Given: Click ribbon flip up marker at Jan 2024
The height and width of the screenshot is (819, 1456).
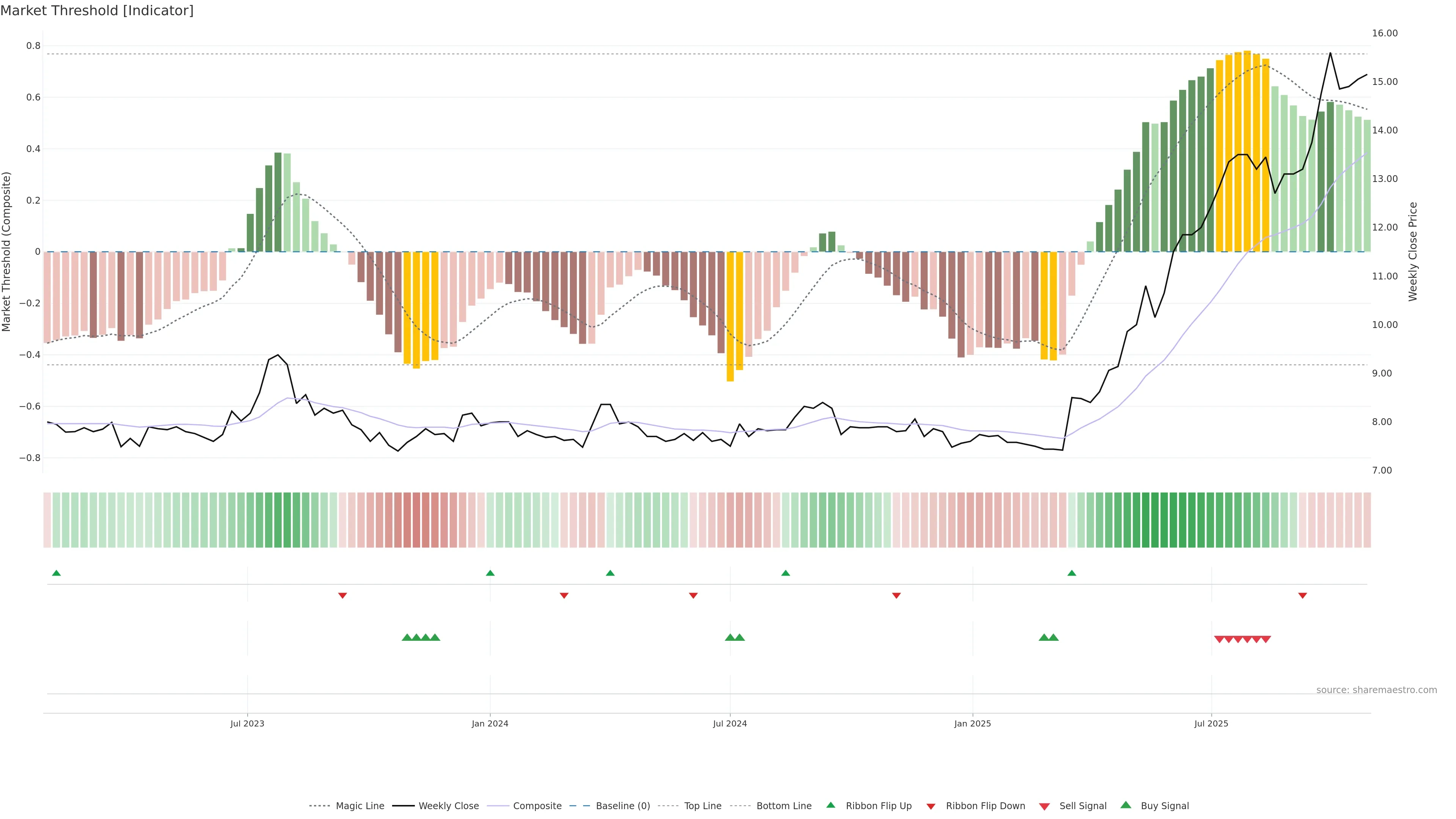Looking at the screenshot, I should point(490,573).
